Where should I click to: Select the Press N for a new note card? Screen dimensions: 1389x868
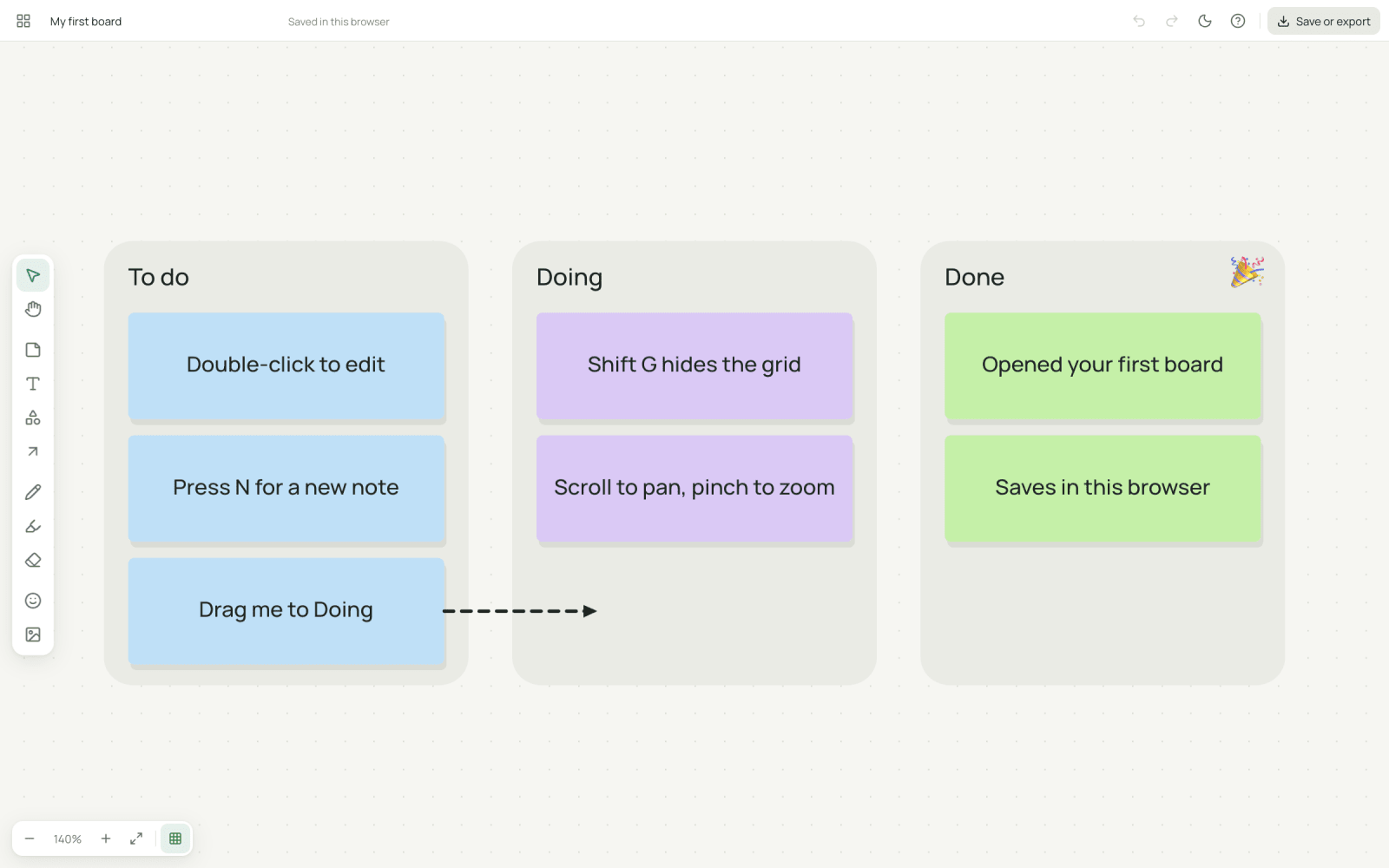(x=286, y=489)
